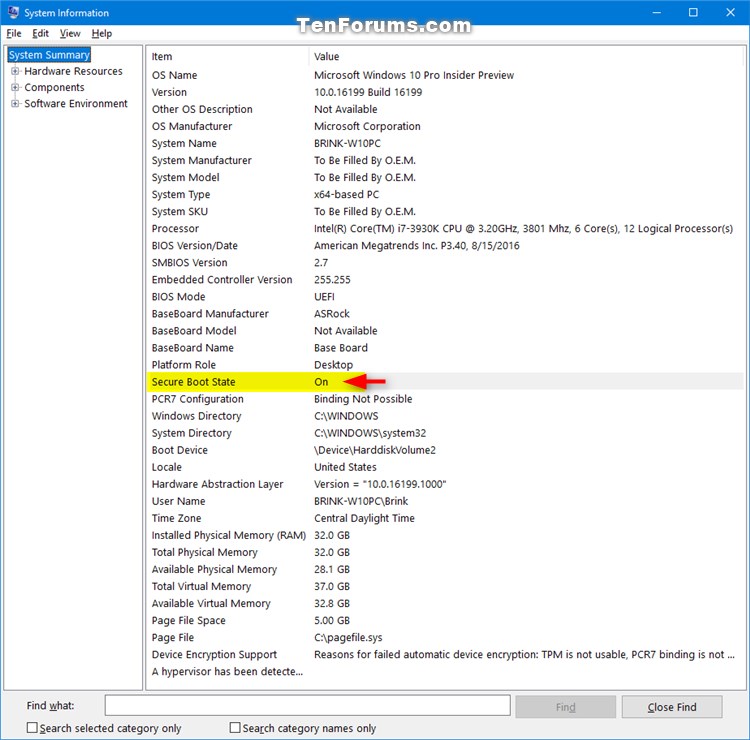This screenshot has height=740, width=750.
Task: Select the Components tree item
Action: tap(54, 88)
